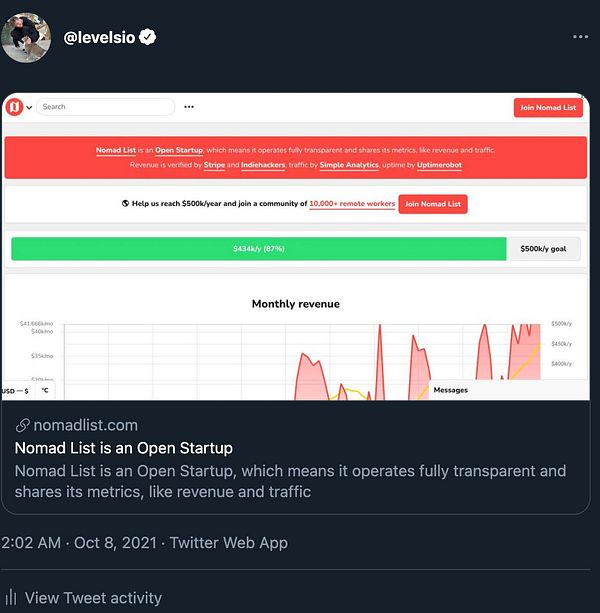Viewport: 600px width, 613px height.
Task: Click the verified badge next to @levelsio
Action: 148,38
